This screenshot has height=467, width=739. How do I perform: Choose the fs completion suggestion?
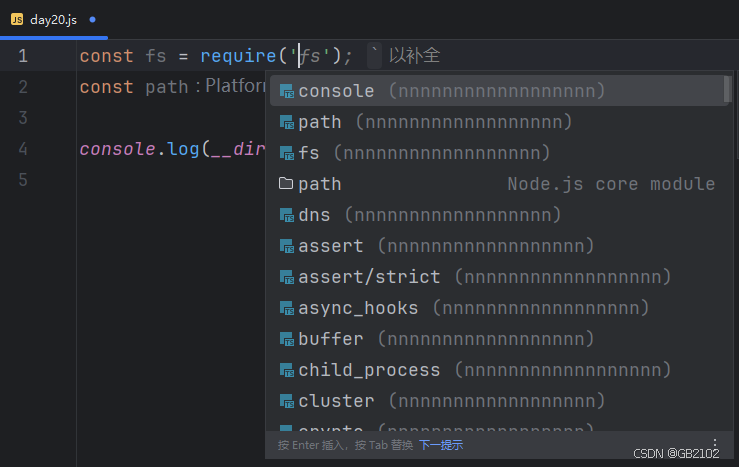[497, 153]
